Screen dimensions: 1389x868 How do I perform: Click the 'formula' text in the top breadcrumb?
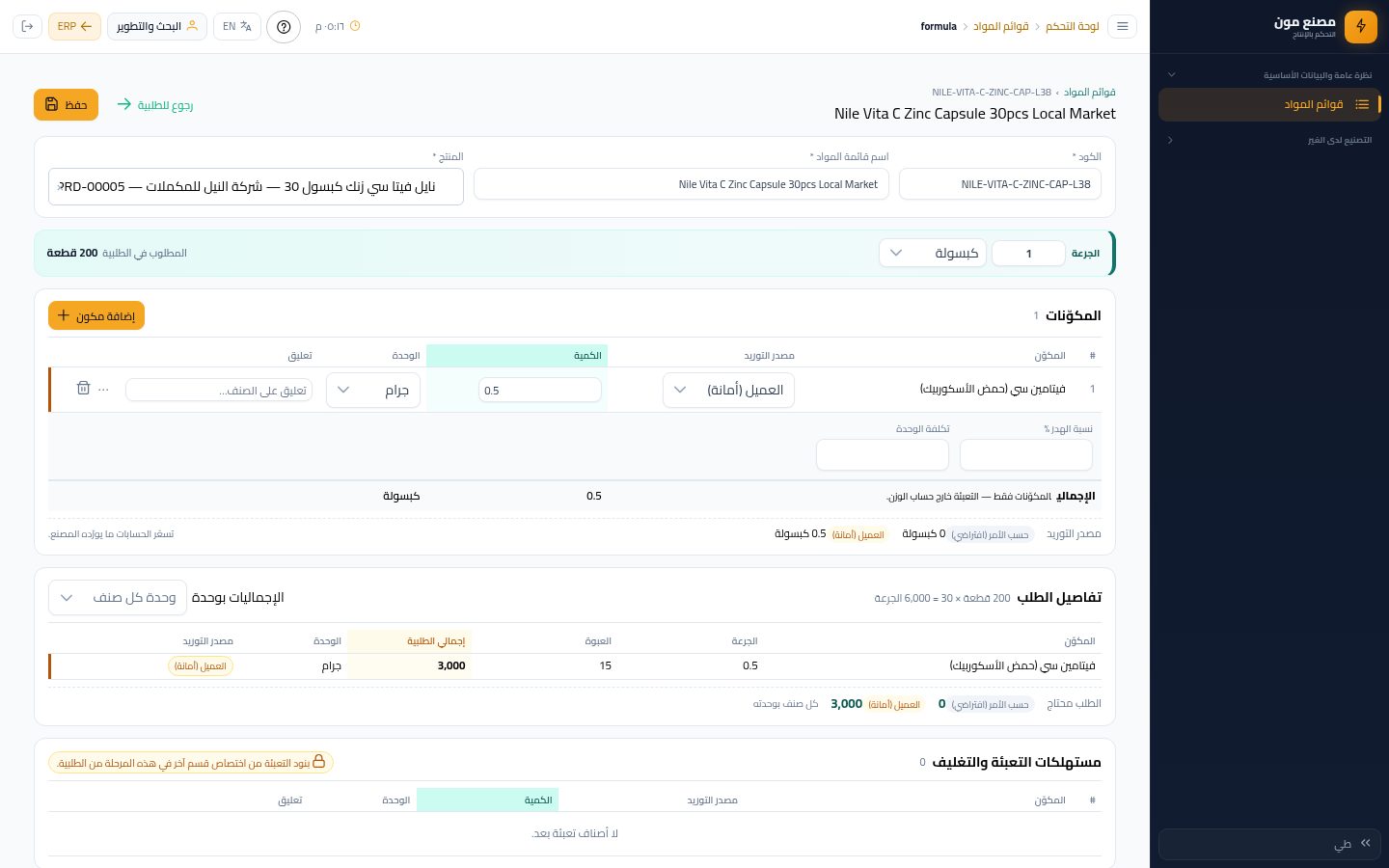coord(939,26)
